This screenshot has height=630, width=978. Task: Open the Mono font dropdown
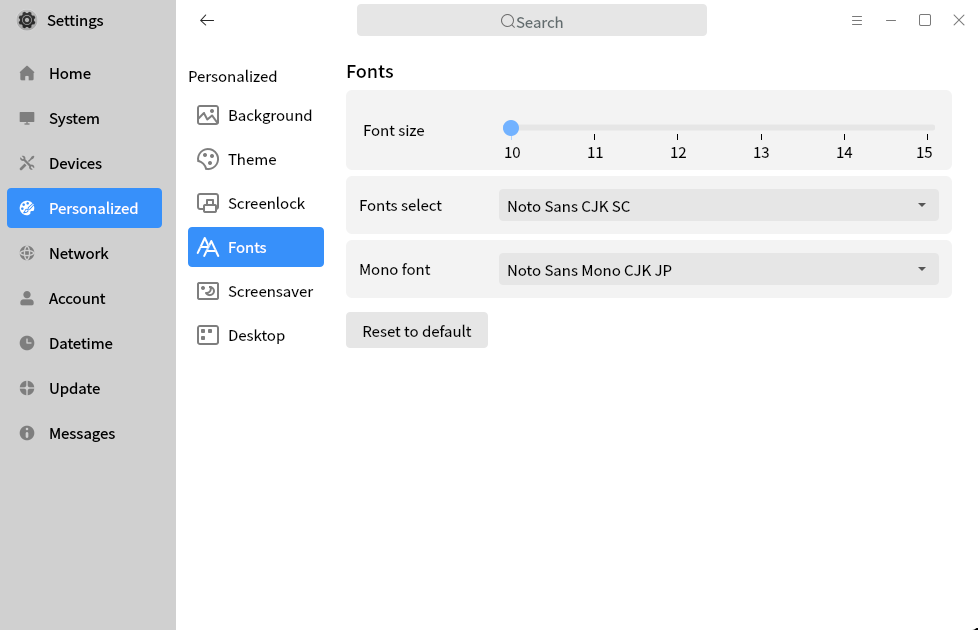(x=718, y=269)
